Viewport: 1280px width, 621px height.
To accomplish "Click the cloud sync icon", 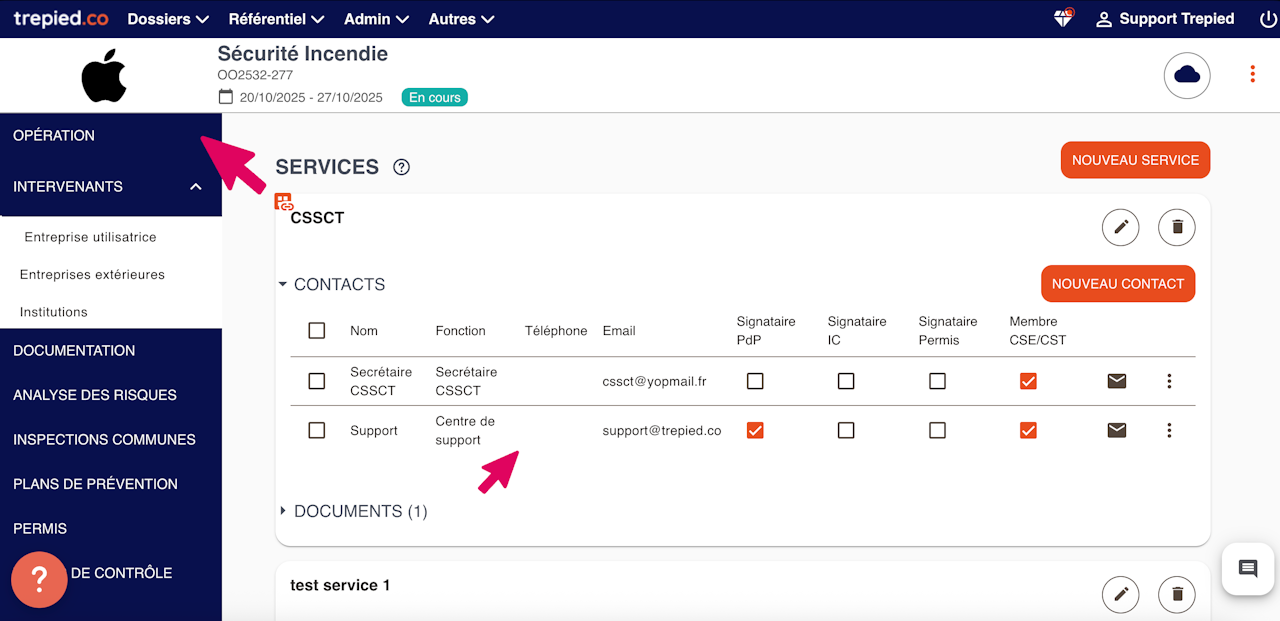I will pyautogui.click(x=1187, y=75).
